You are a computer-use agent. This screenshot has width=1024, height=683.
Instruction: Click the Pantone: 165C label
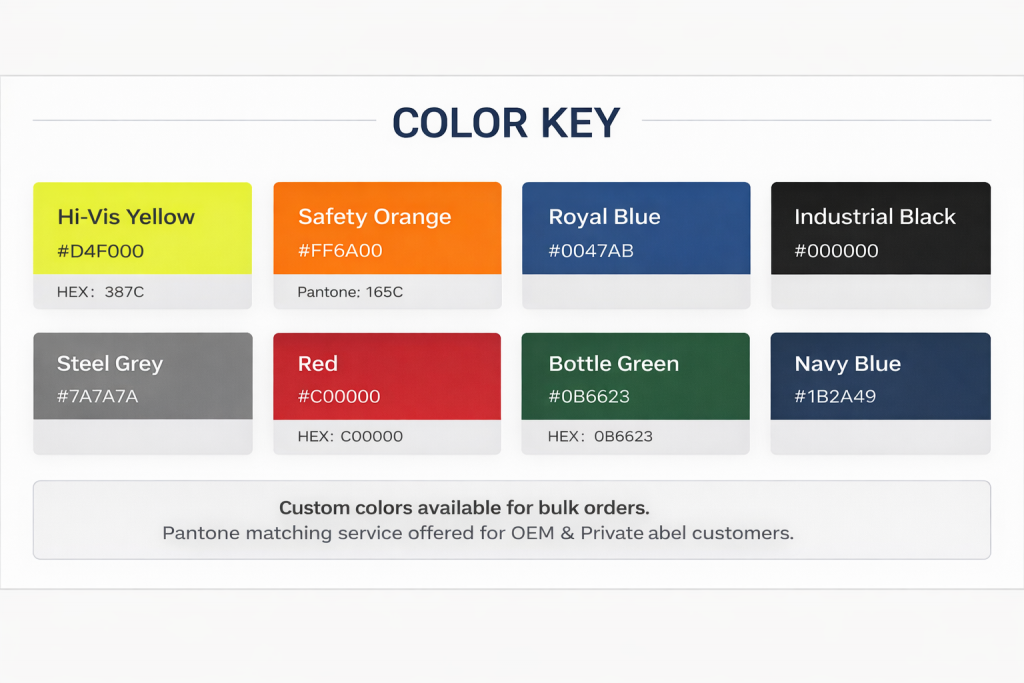click(x=350, y=292)
